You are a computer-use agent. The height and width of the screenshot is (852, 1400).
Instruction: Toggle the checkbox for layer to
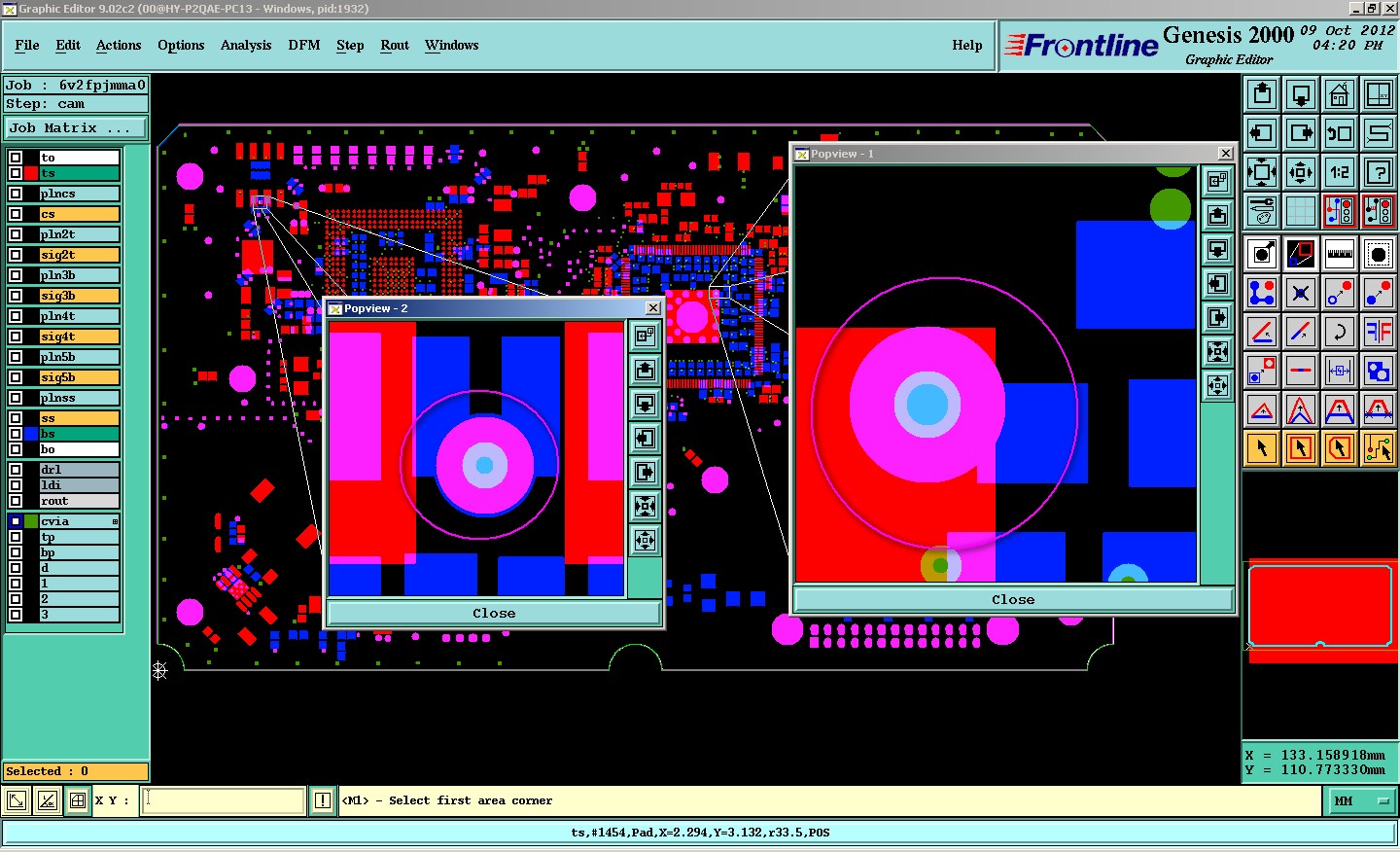(16, 158)
